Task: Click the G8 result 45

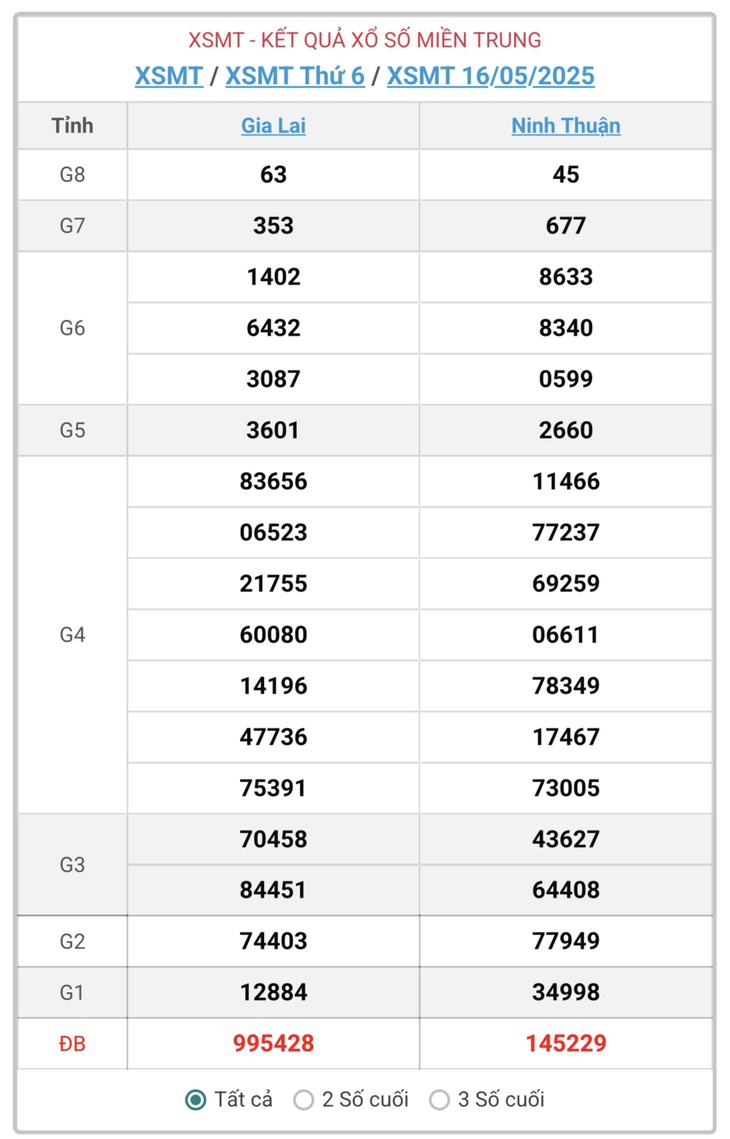Action: pyautogui.click(x=566, y=174)
